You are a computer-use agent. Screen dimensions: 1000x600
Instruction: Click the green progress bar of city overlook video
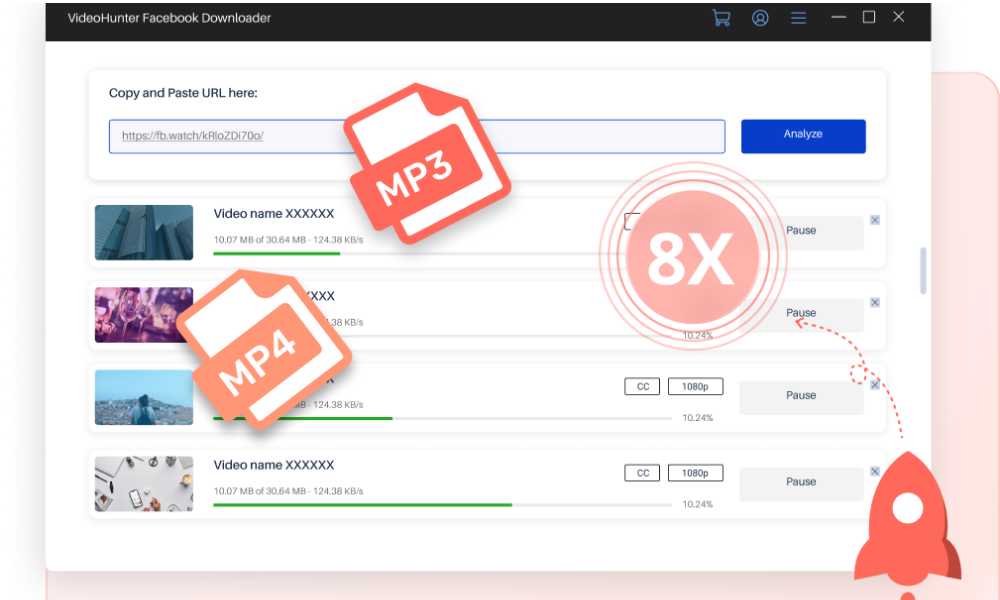303,418
